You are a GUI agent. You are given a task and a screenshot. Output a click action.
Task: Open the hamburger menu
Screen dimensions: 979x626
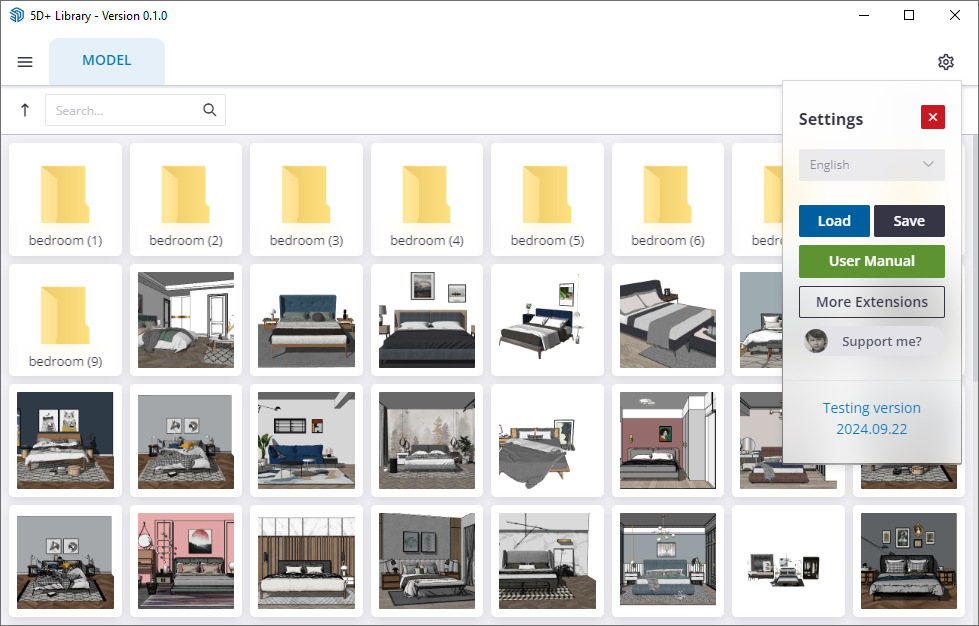pos(25,62)
